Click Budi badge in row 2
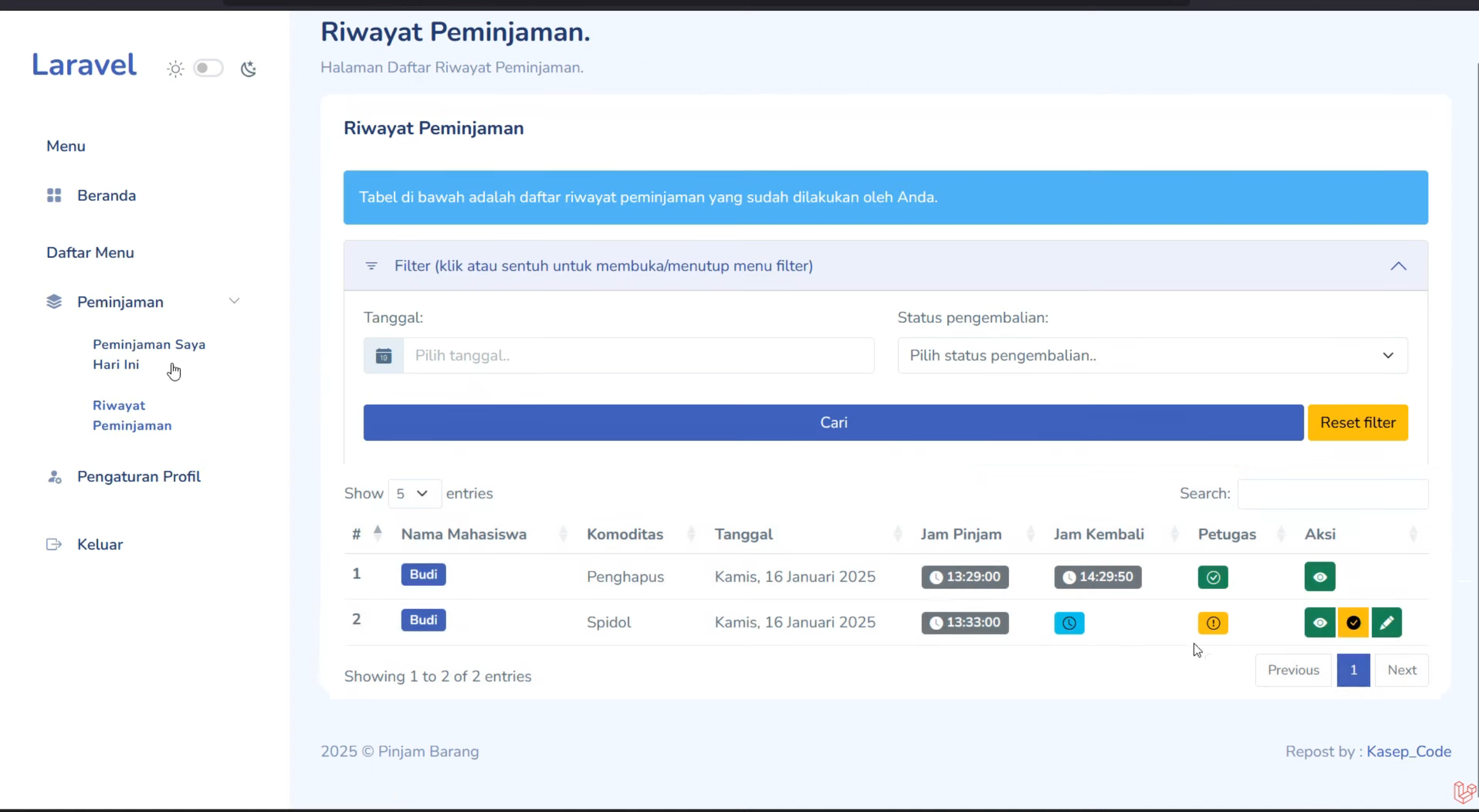Image resolution: width=1479 pixels, height=812 pixels. pyautogui.click(x=424, y=620)
